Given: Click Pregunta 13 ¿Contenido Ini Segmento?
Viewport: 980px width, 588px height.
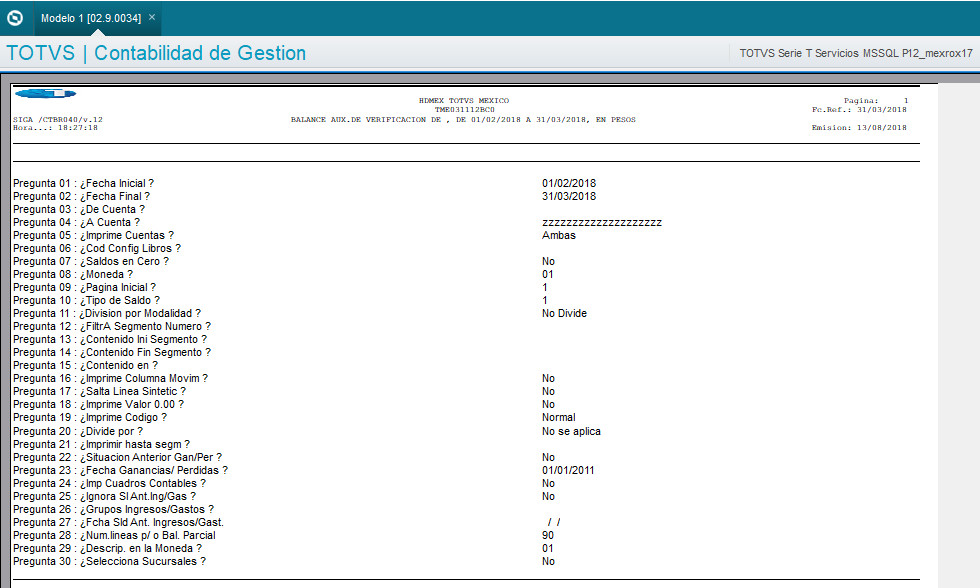Looking at the screenshot, I should click(110, 339).
